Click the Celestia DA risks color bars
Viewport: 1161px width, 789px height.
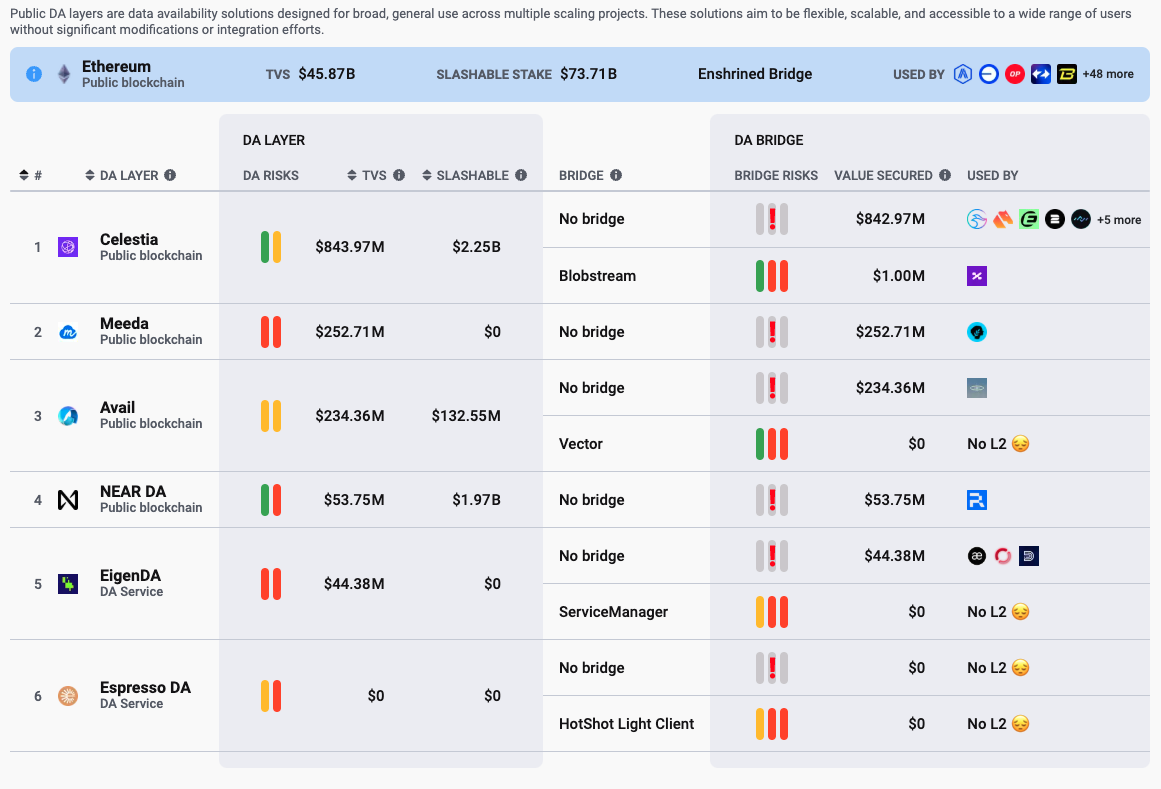[271, 247]
